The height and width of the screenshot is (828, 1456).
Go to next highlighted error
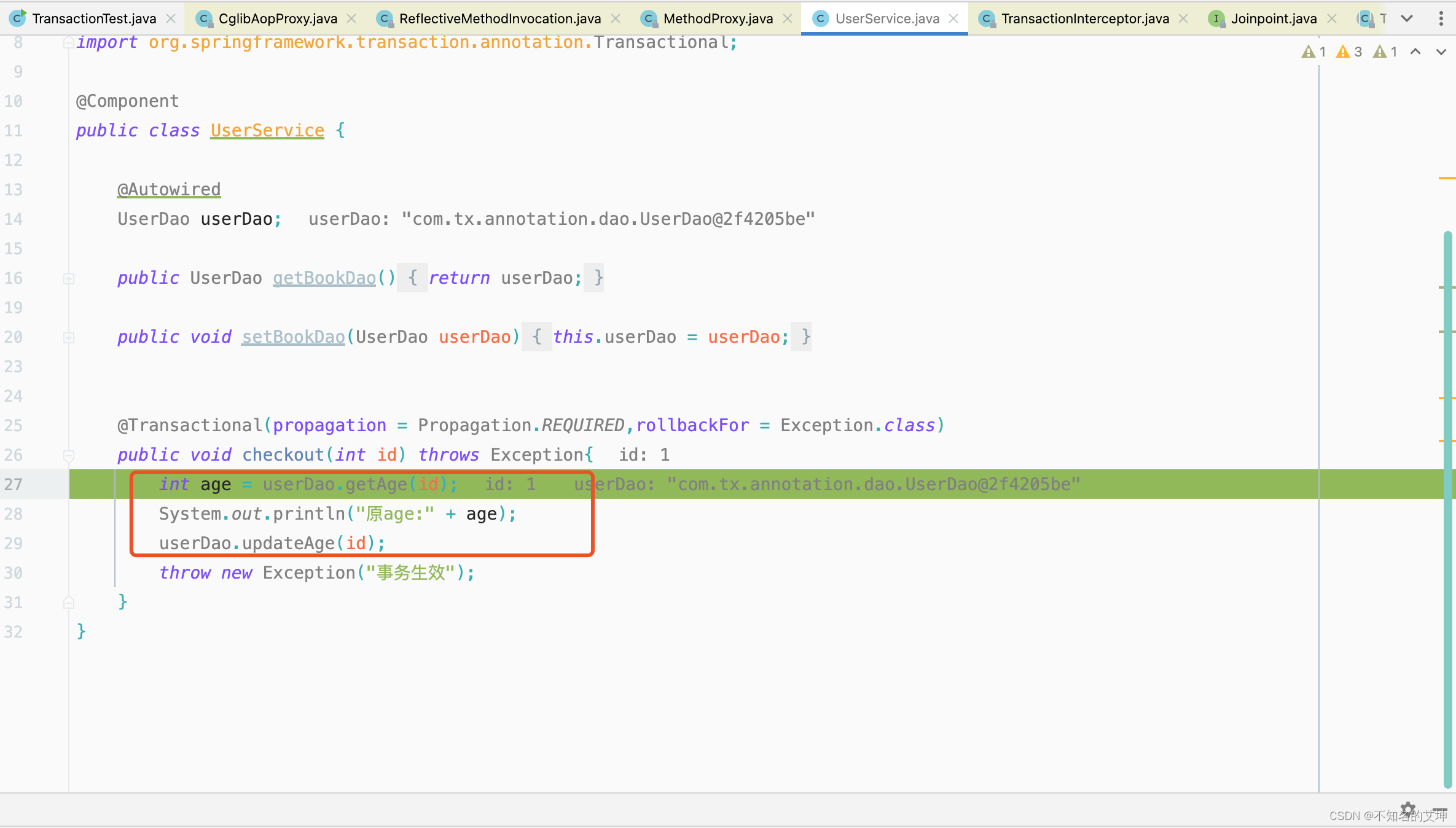1441,52
